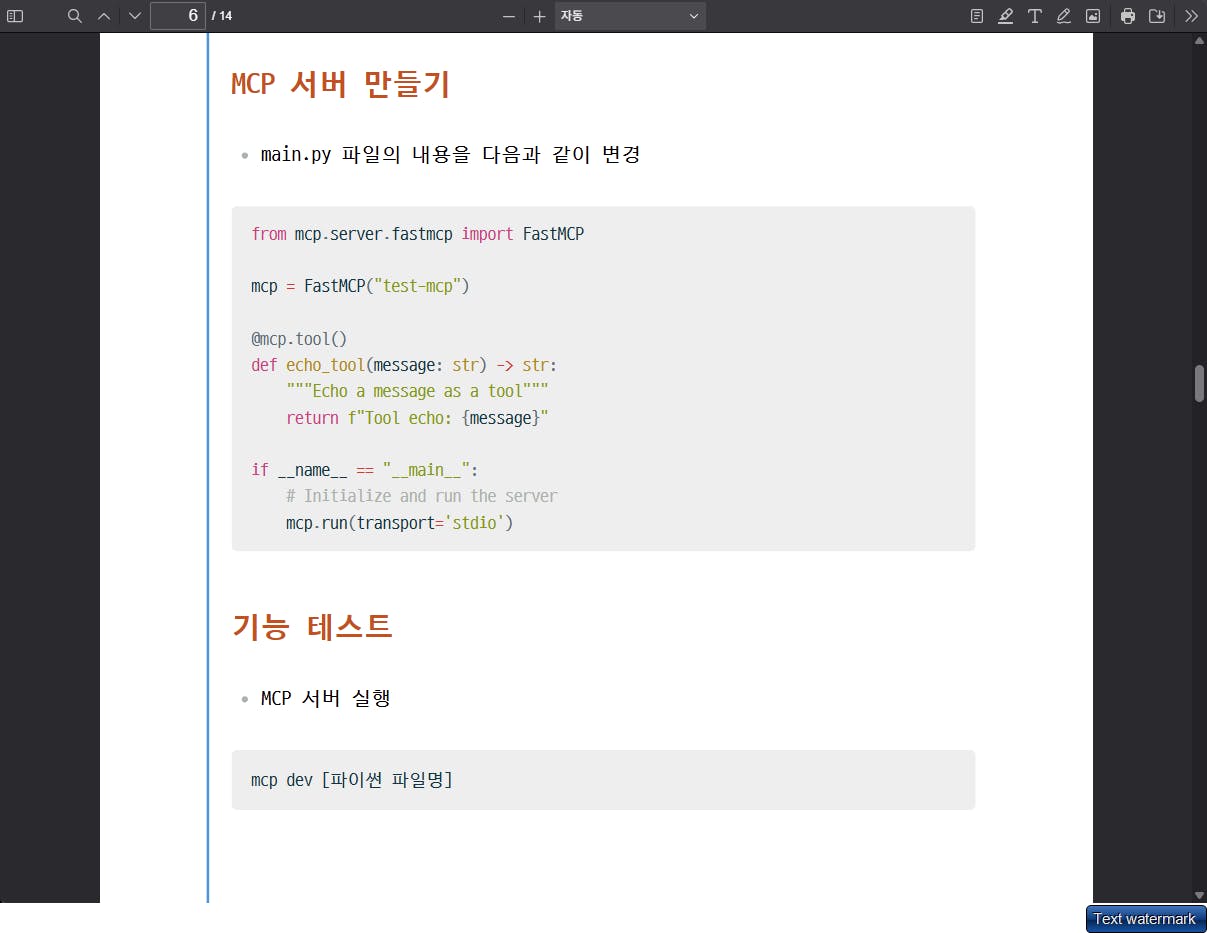
Task: Click the scrollbar up arrow
Action: click(x=1199, y=41)
